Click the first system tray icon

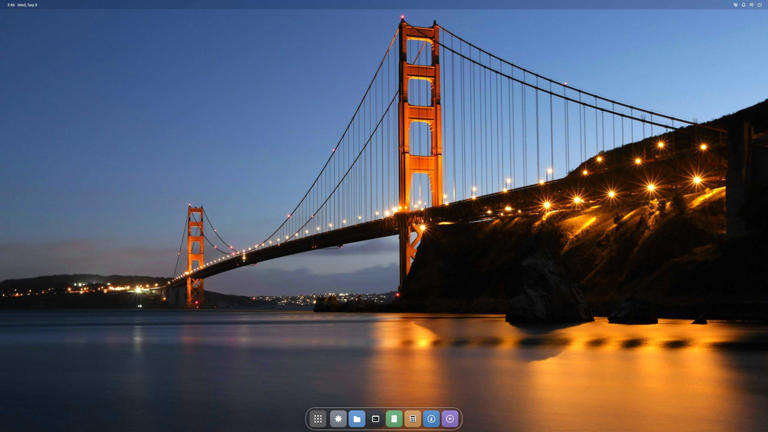[x=735, y=5]
